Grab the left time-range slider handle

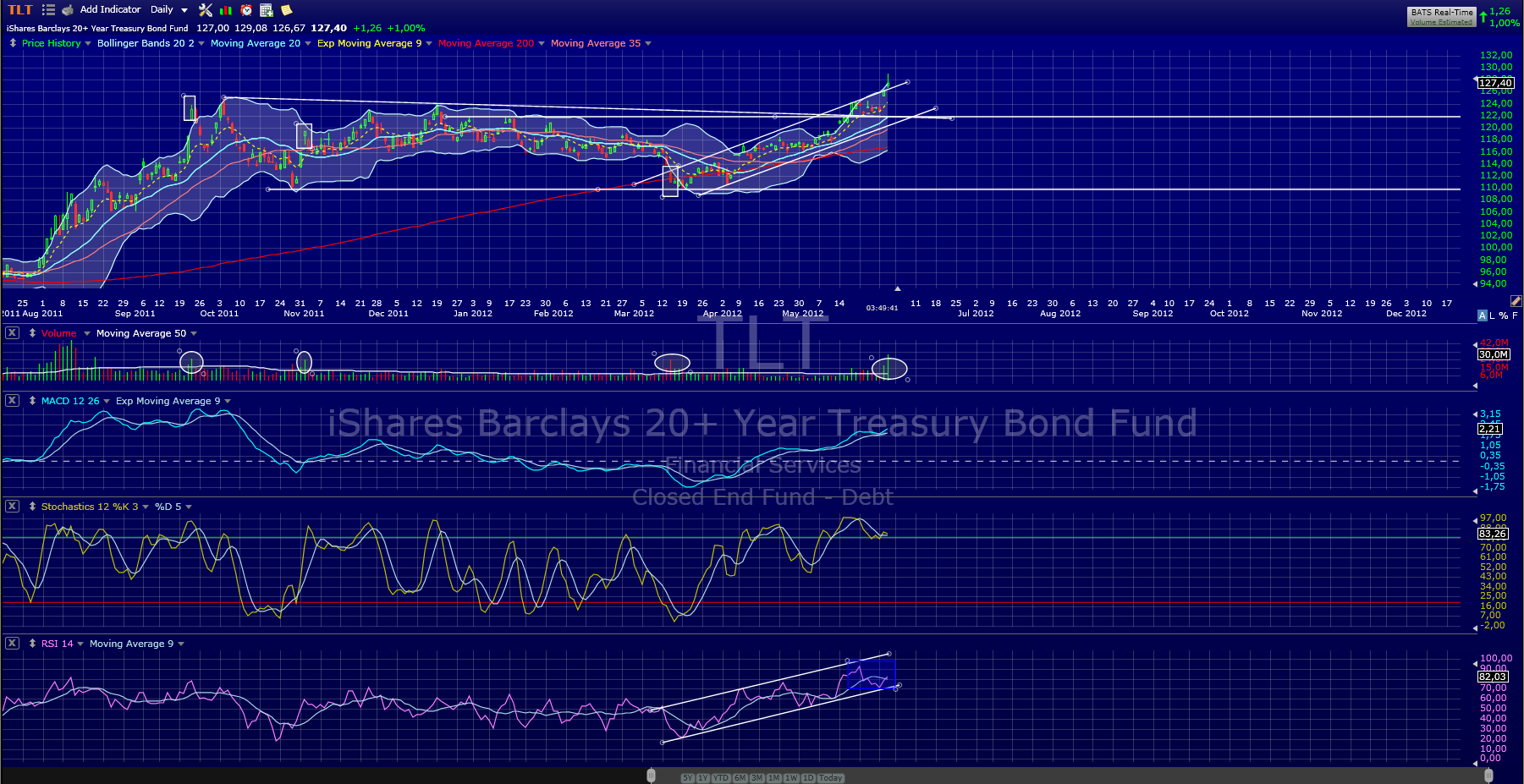click(651, 776)
